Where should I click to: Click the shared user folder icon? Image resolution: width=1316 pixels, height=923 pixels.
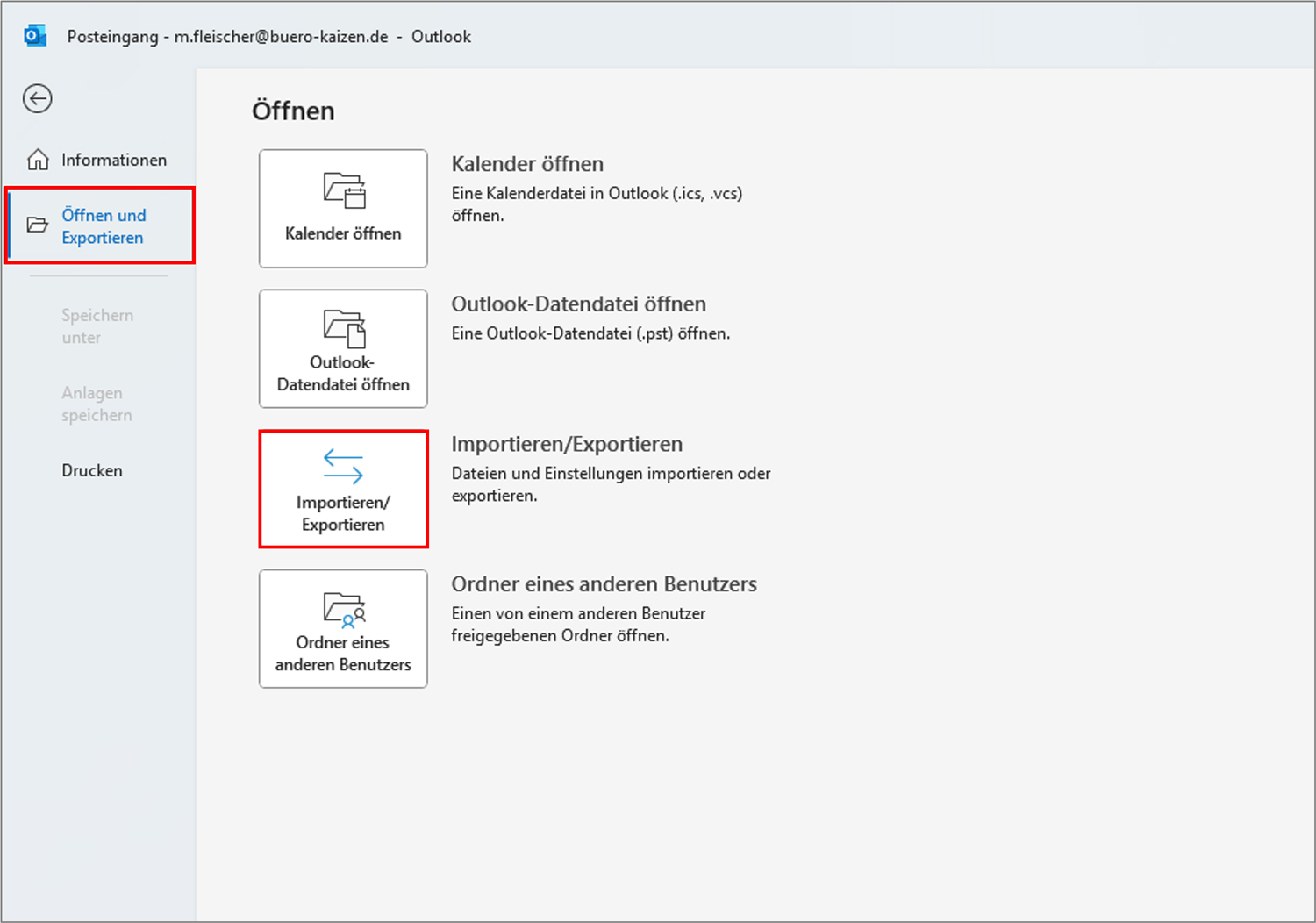tap(344, 609)
